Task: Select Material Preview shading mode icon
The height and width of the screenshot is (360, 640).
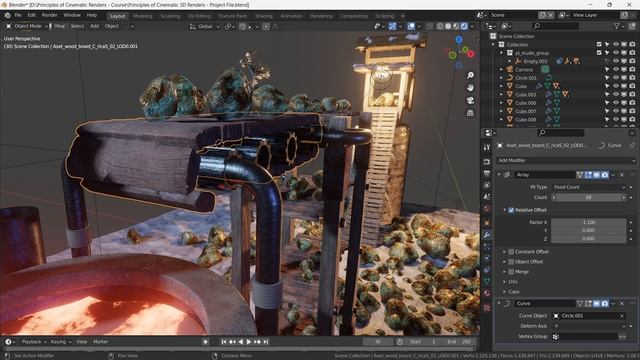Action: tap(456, 26)
